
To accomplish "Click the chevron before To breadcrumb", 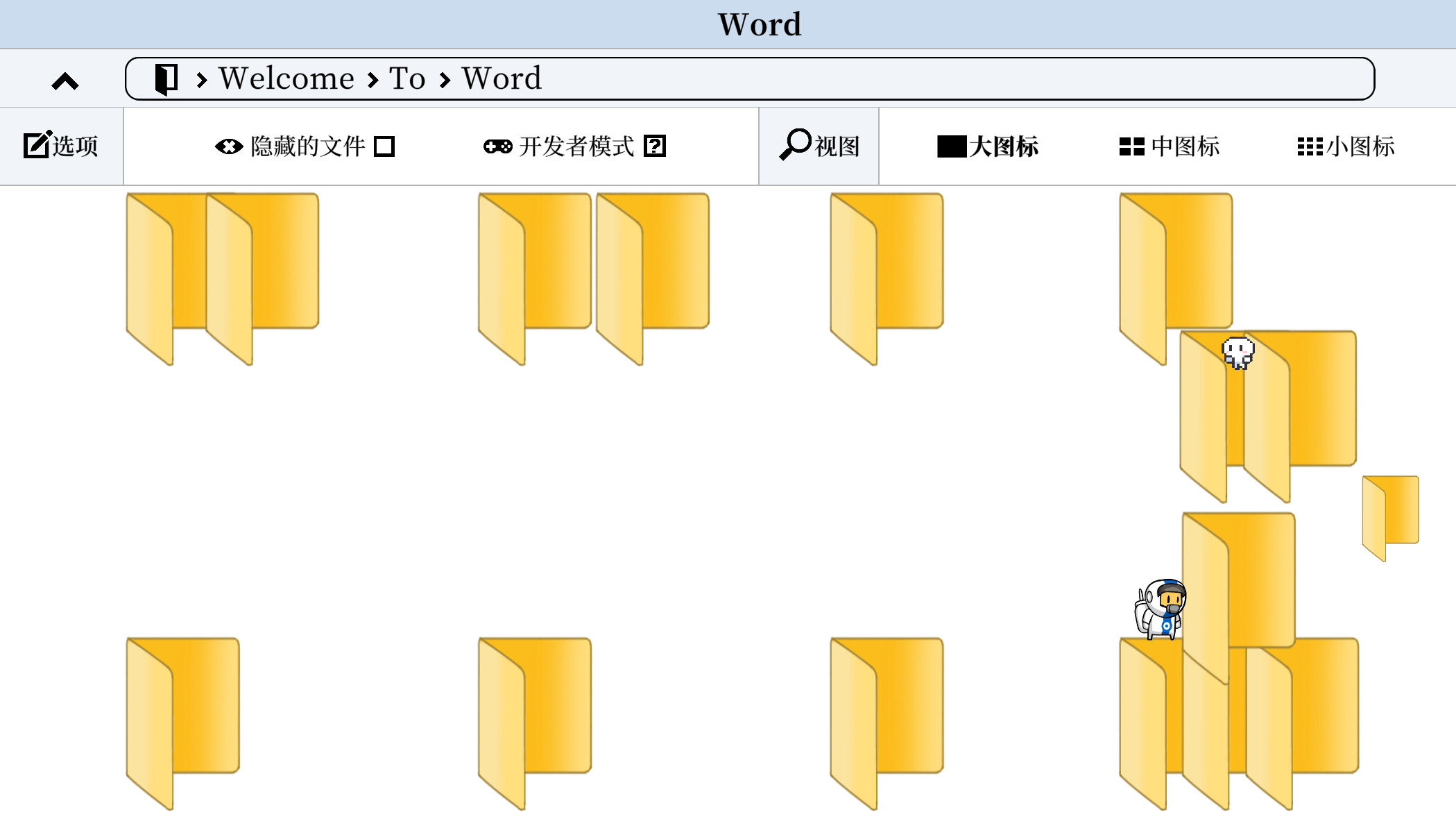I will coord(373,81).
